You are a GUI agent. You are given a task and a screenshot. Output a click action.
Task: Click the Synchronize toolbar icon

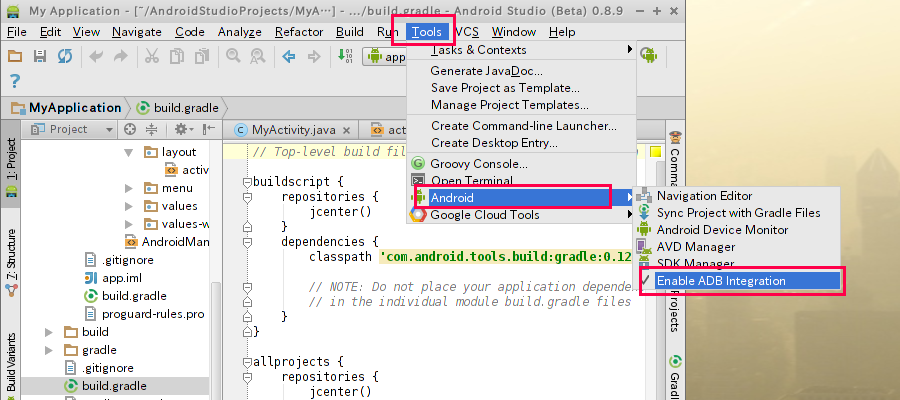[65, 56]
